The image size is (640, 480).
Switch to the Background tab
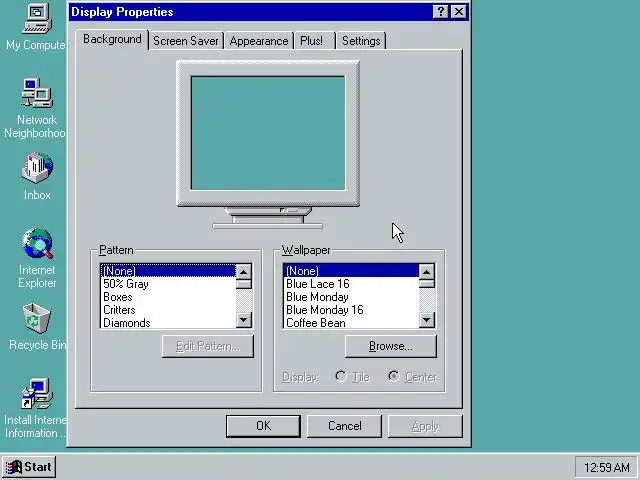point(112,39)
